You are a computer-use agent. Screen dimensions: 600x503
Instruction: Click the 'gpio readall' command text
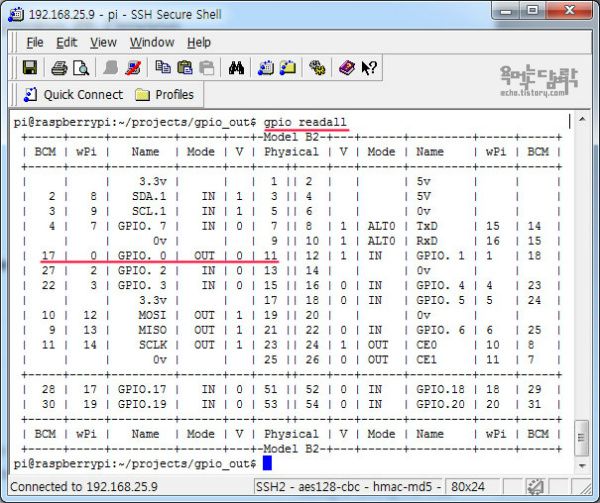pyautogui.click(x=305, y=122)
